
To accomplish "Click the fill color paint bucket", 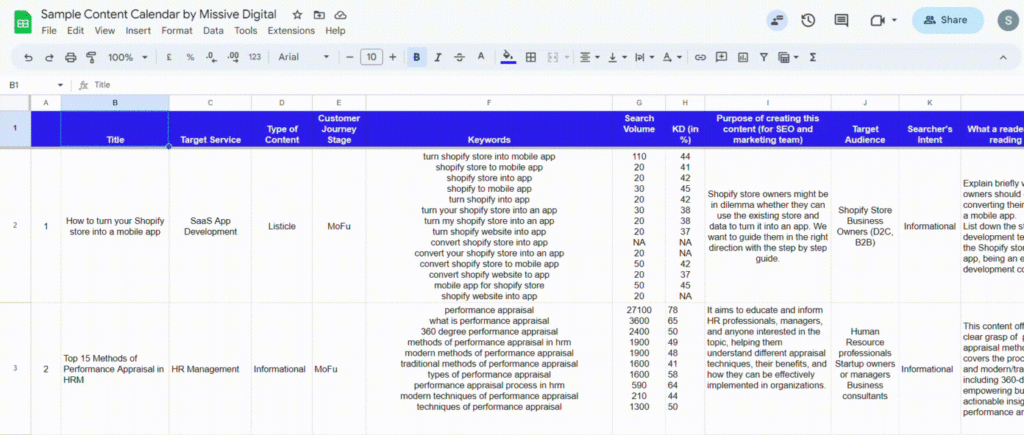I will click(508, 57).
